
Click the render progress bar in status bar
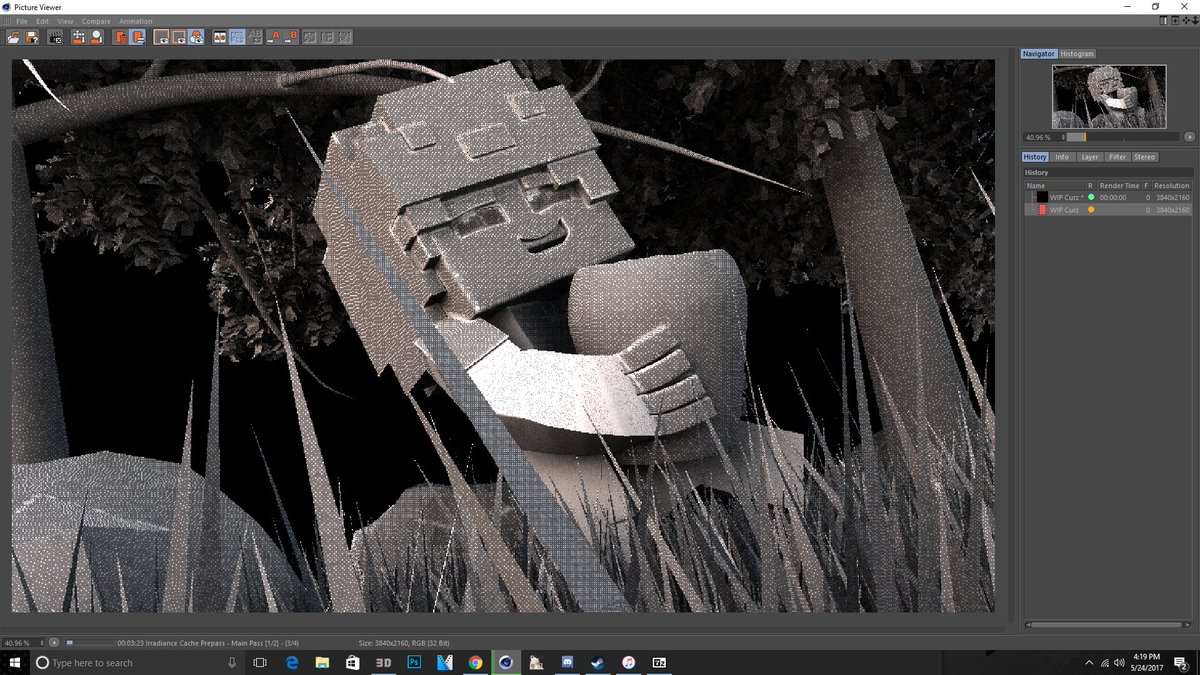[x=90, y=642]
